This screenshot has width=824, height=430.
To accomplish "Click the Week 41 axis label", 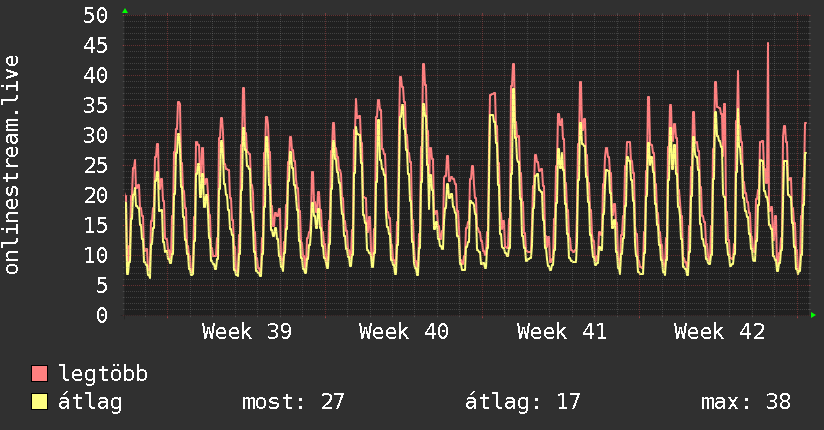I will click(561, 332).
